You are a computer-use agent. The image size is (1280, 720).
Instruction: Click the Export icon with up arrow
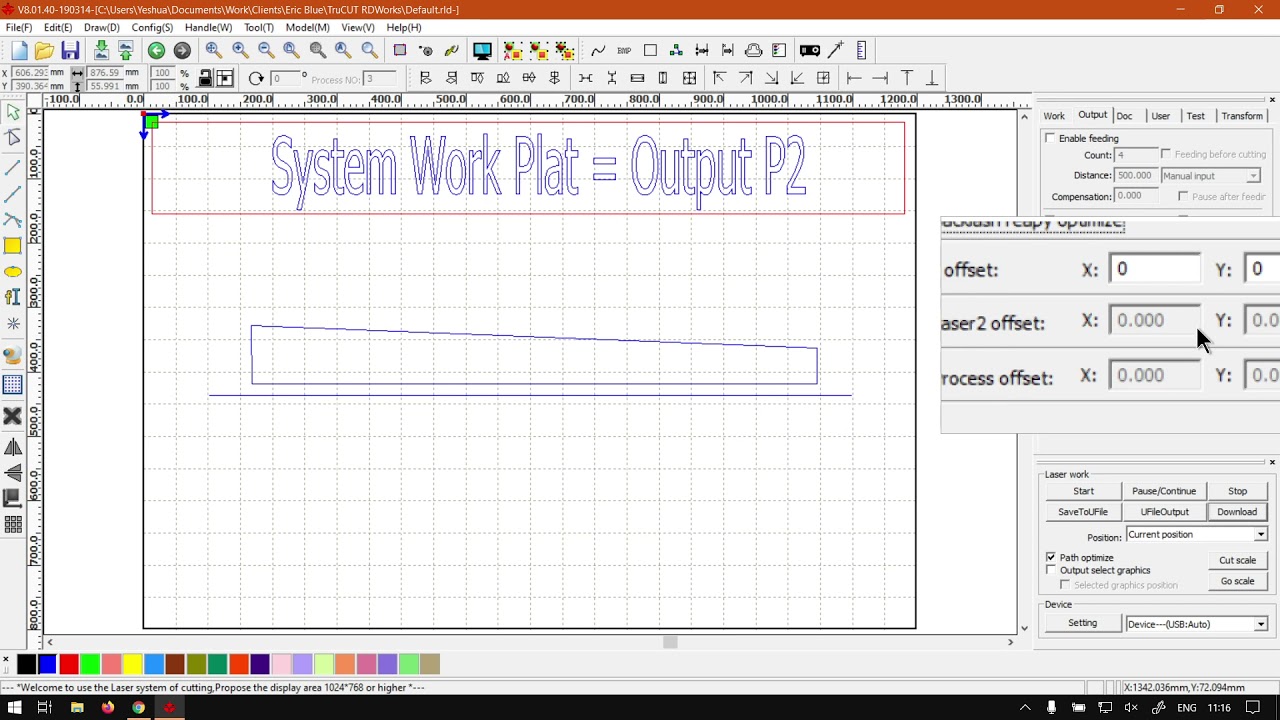coord(126,51)
